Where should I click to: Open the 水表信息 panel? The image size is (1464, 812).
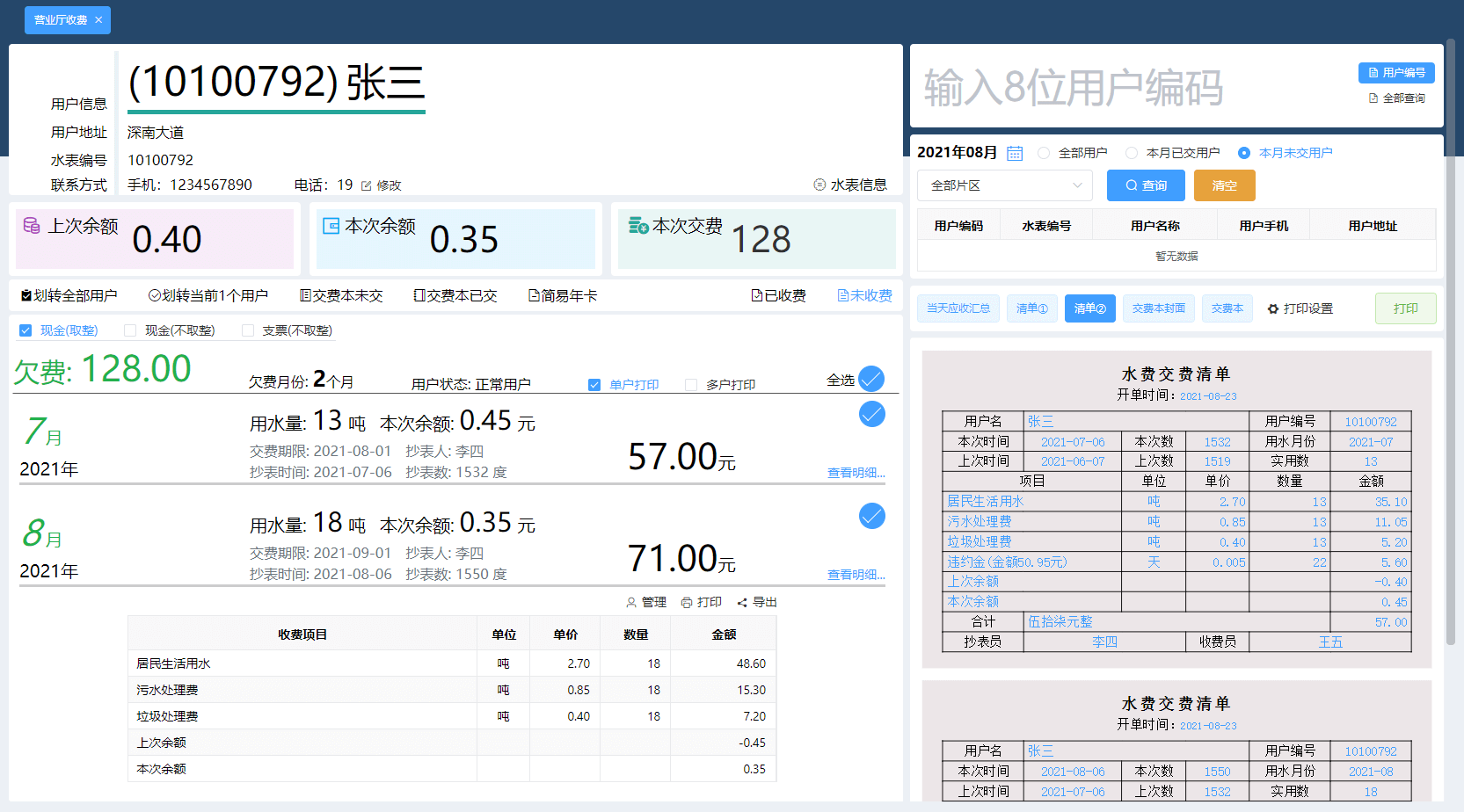849,185
